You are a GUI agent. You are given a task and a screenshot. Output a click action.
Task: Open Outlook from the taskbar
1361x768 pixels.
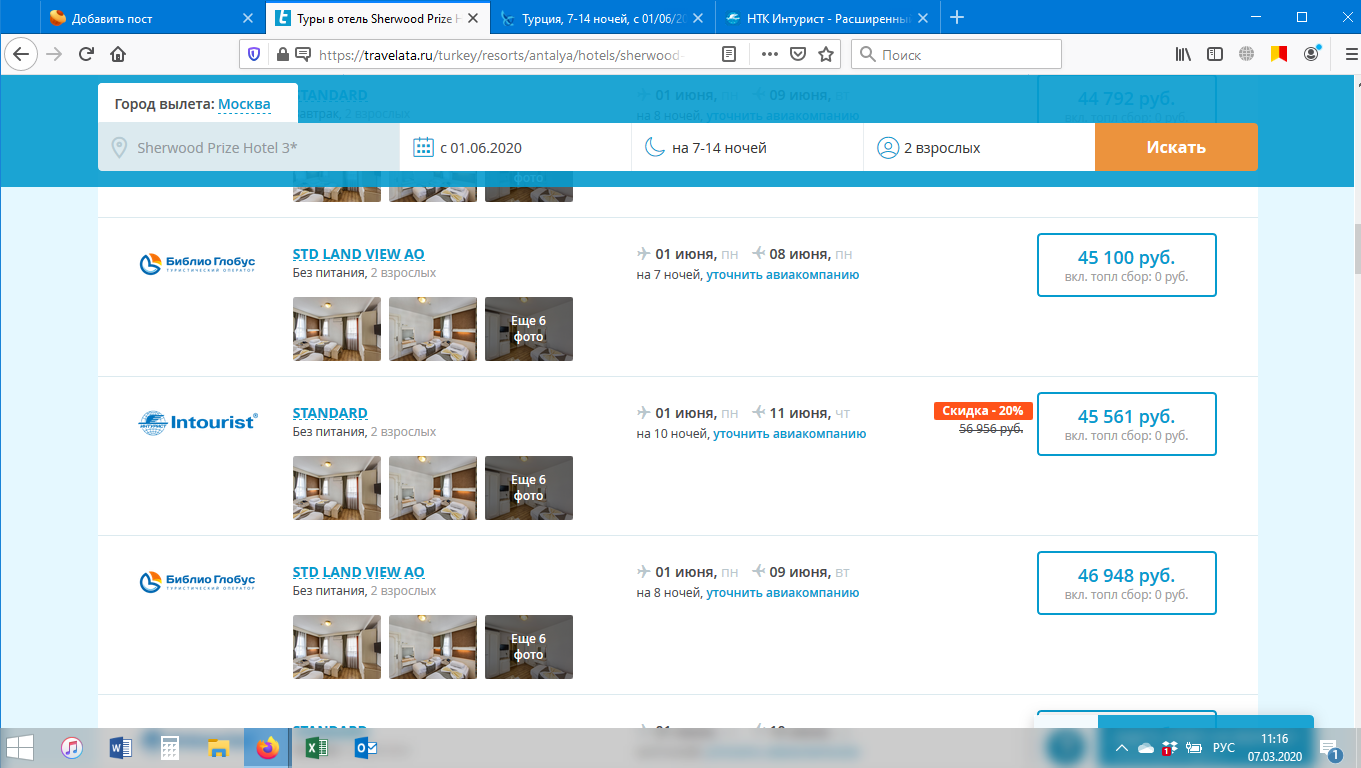(365, 747)
